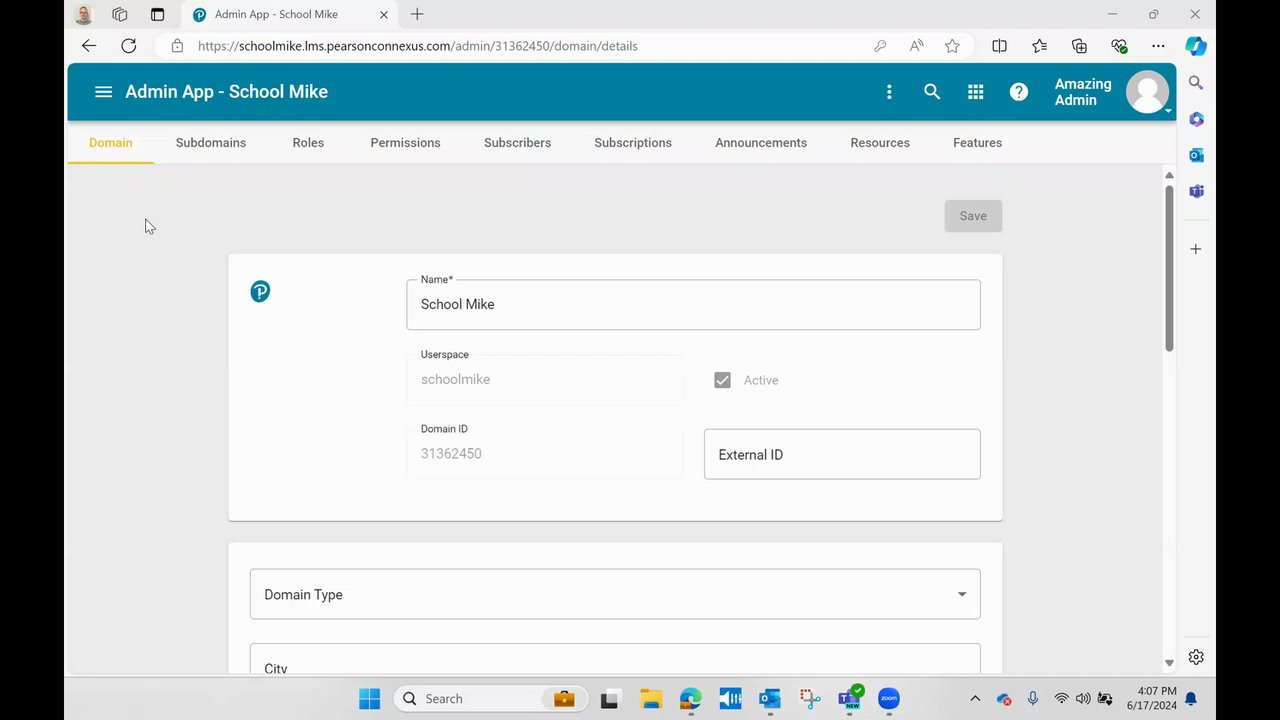
Task: Open Microsoft Teams from taskbar
Action: [x=849, y=699]
